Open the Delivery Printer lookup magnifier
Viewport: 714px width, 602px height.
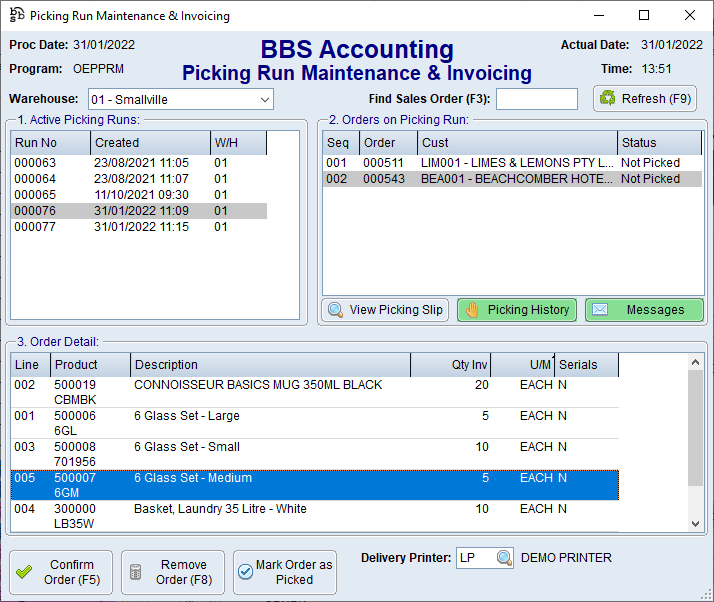[504, 558]
